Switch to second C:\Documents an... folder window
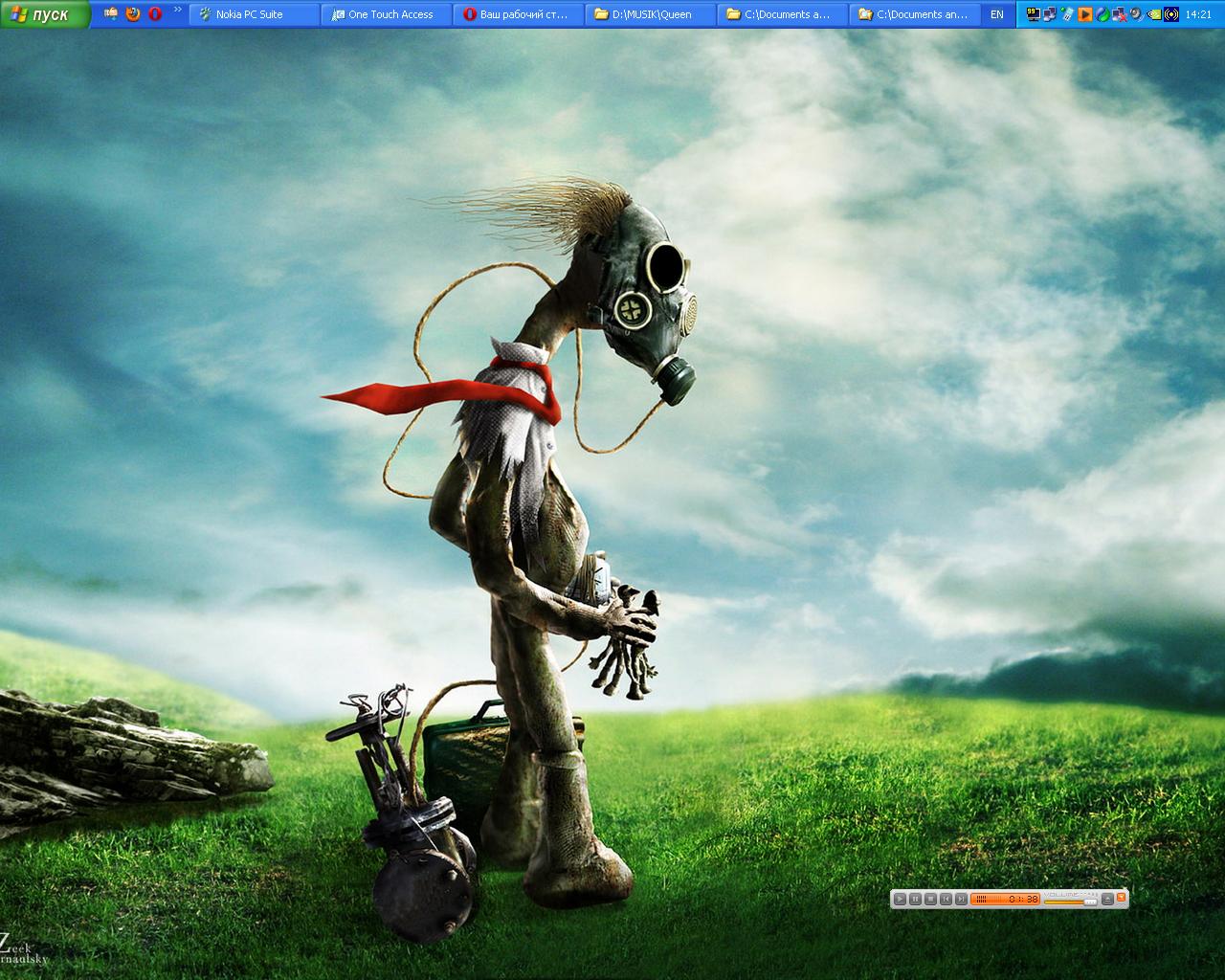Image resolution: width=1225 pixels, height=980 pixels. (x=916, y=14)
